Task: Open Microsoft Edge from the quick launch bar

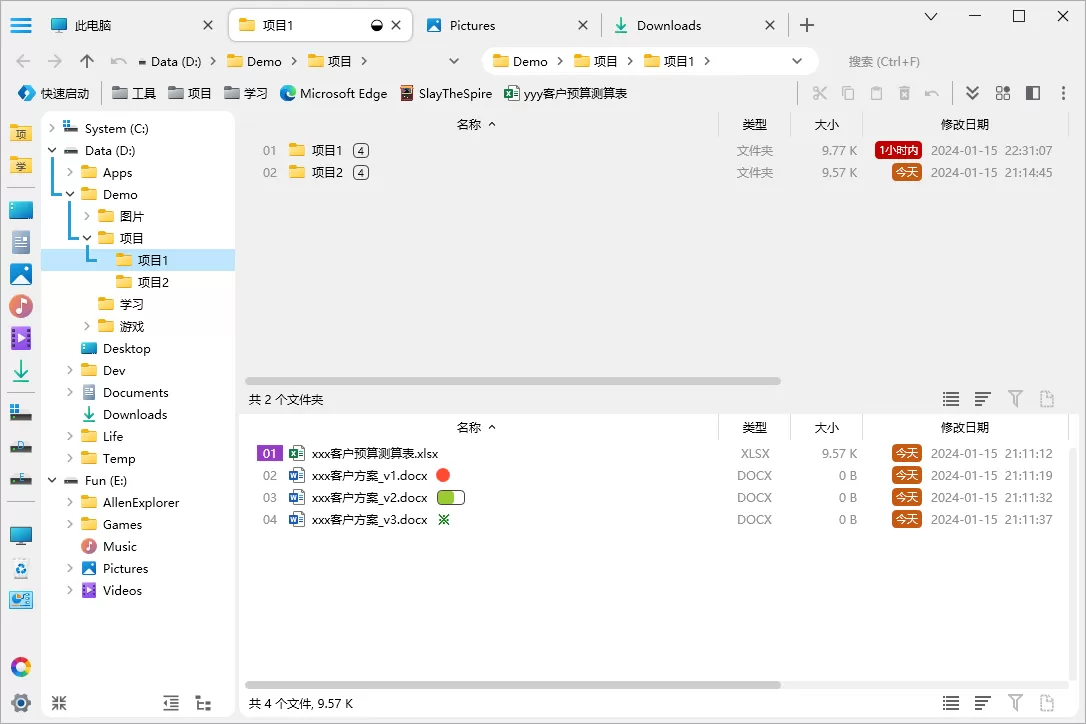Action: coord(334,93)
